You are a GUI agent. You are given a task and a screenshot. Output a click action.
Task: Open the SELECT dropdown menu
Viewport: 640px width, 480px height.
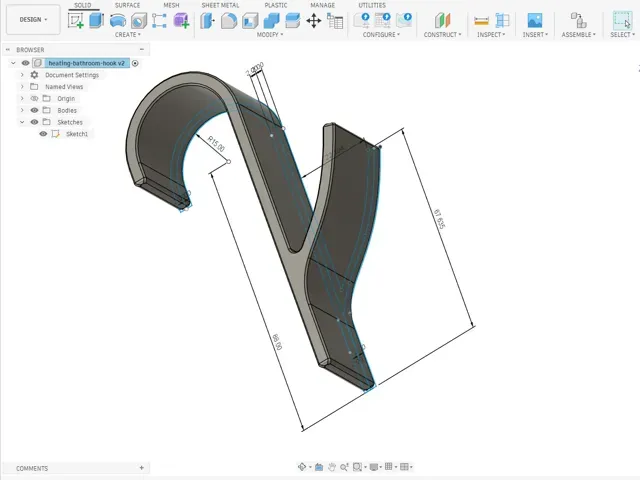(622, 35)
